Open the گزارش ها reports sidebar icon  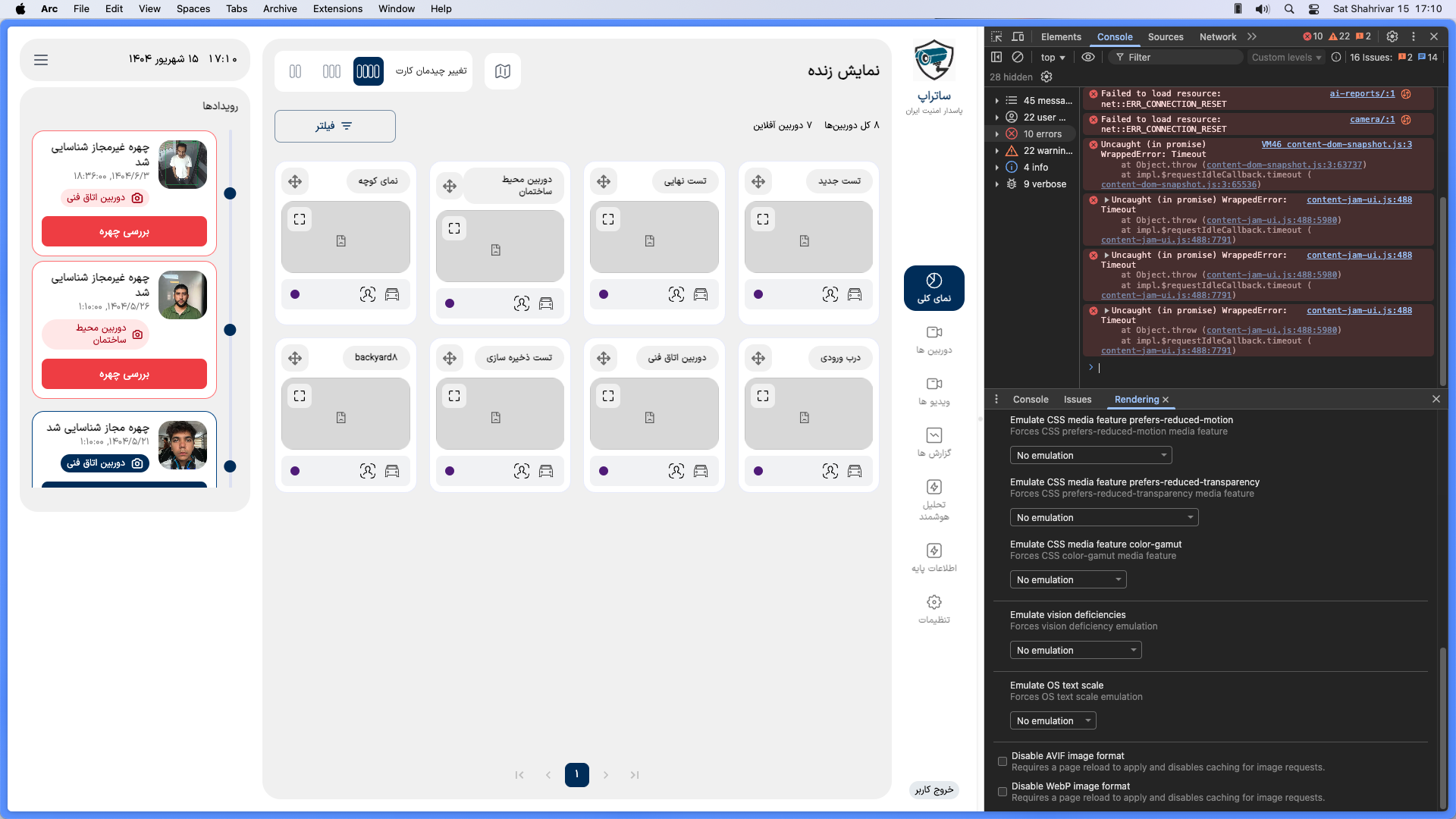tap(934, 443)
